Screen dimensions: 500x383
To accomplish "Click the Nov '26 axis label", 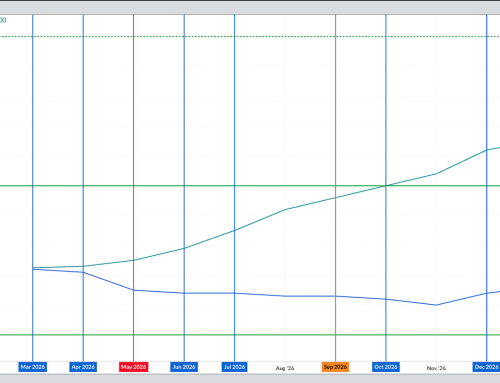I will 436,368.
